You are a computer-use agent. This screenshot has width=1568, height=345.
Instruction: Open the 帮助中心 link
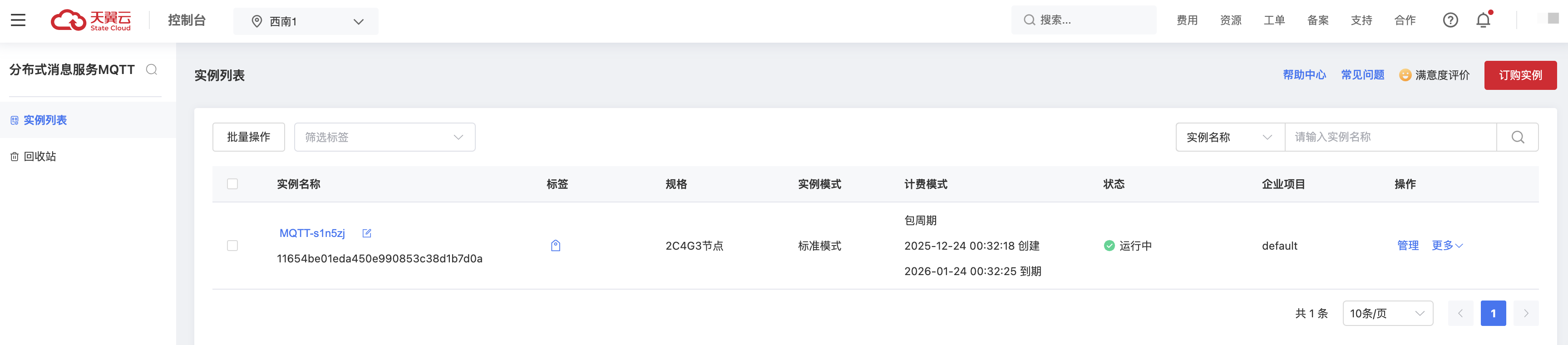[x=1304, y=75]
